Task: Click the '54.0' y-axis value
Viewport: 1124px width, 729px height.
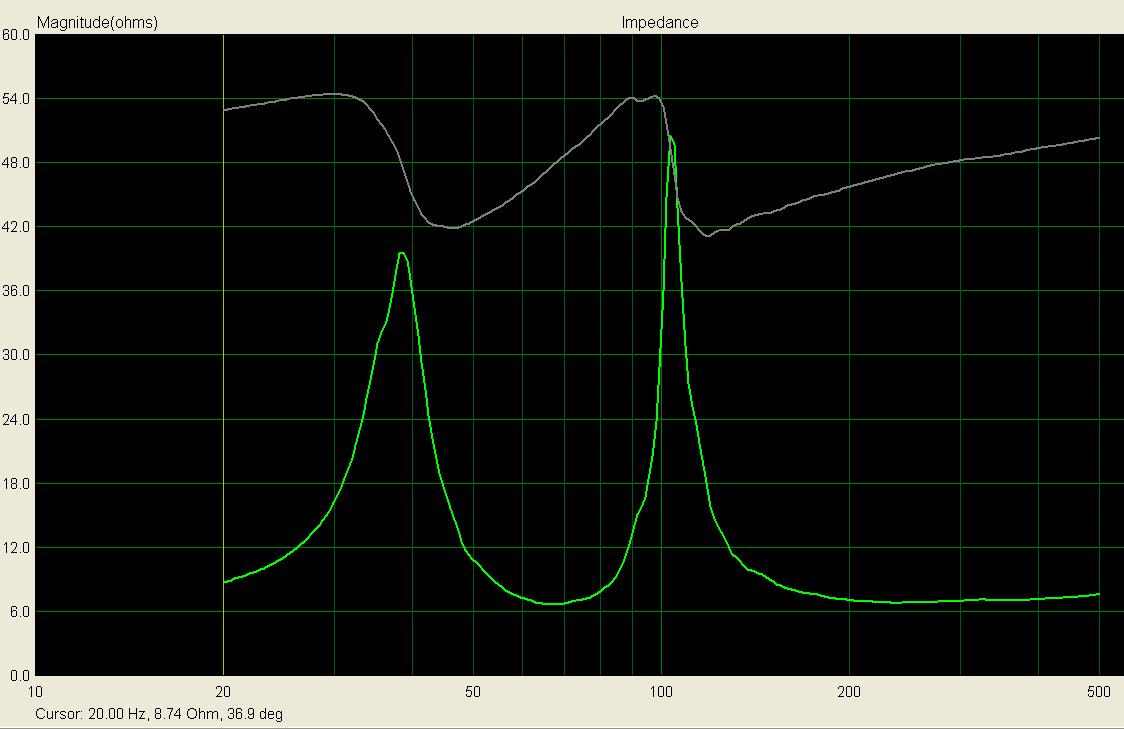Action: 16,99
